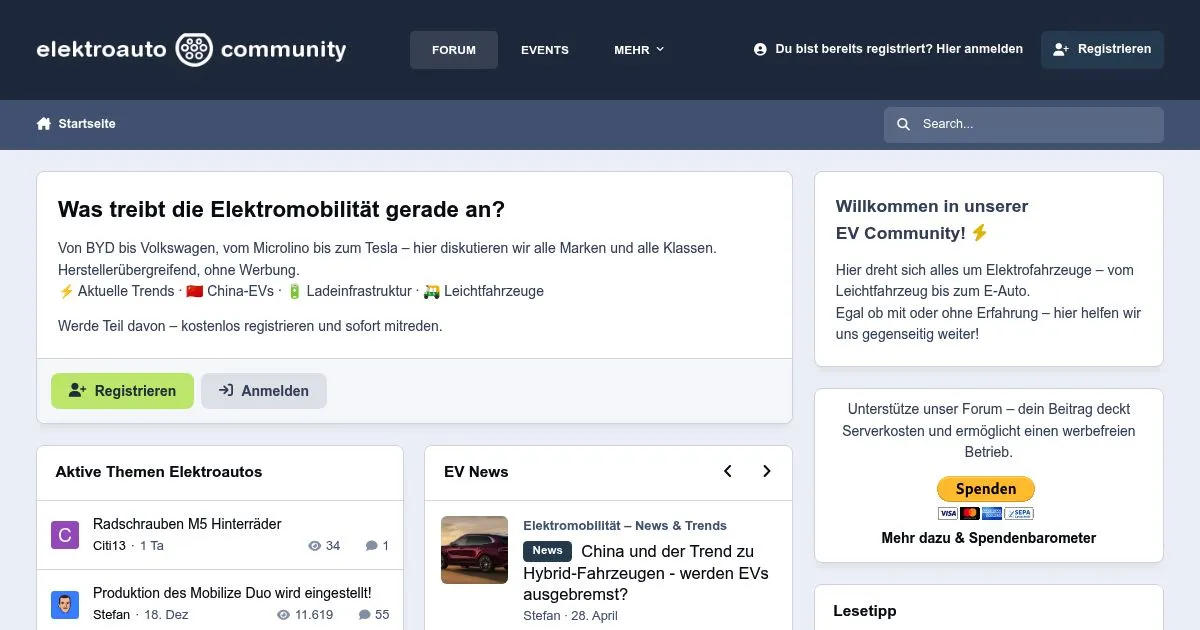This screenshot has width=1200, height=630.
Task: Open category 'Elektromobilität – News & Trends'
Action: tap(625, 526)
